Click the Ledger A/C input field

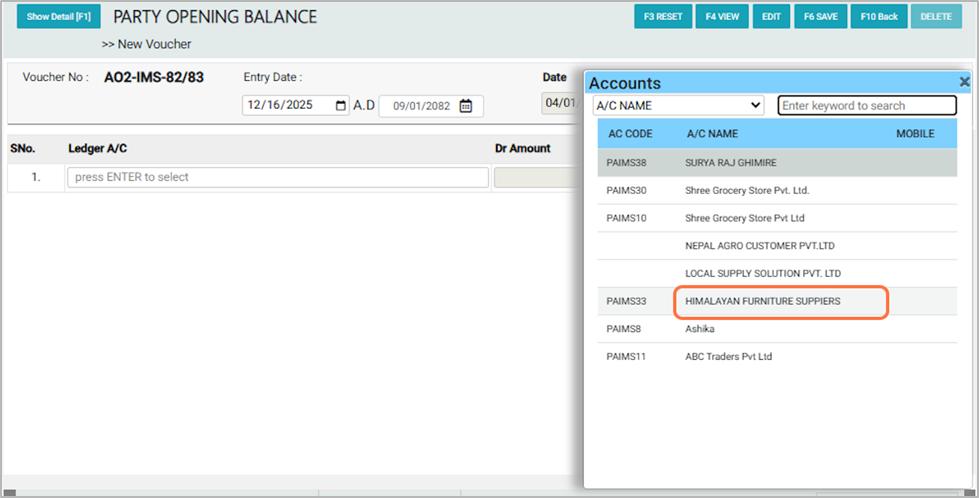[x=278, y=177]
